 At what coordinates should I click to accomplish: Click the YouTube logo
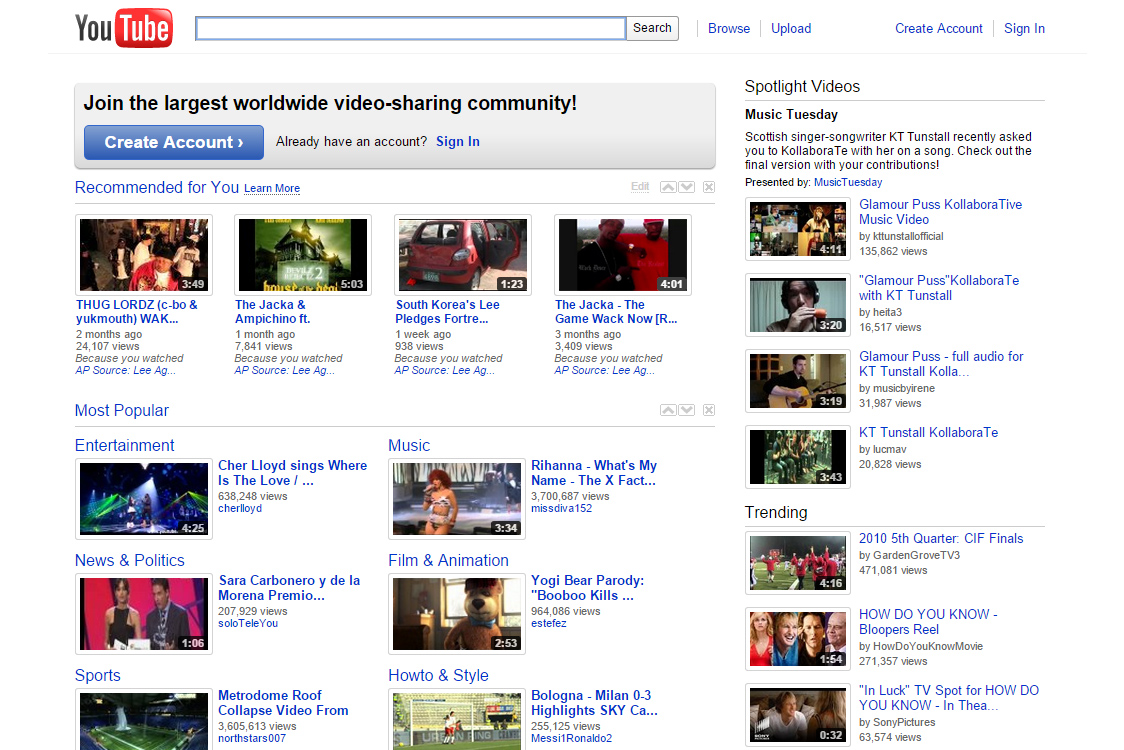[123, 28]
